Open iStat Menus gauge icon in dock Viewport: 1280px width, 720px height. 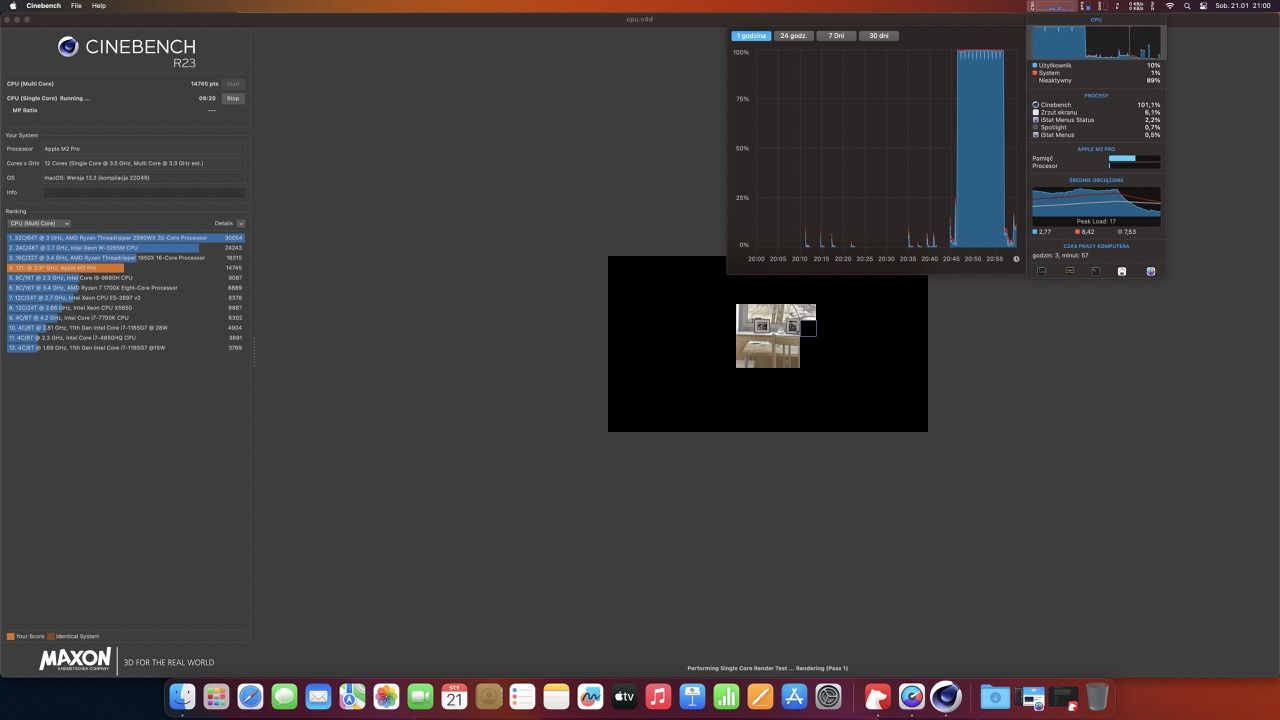(911, 696)
